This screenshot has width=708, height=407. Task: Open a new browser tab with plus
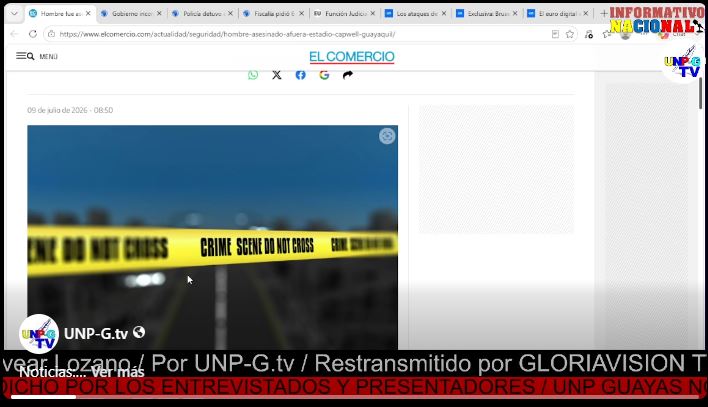click(x=603, y=14)
